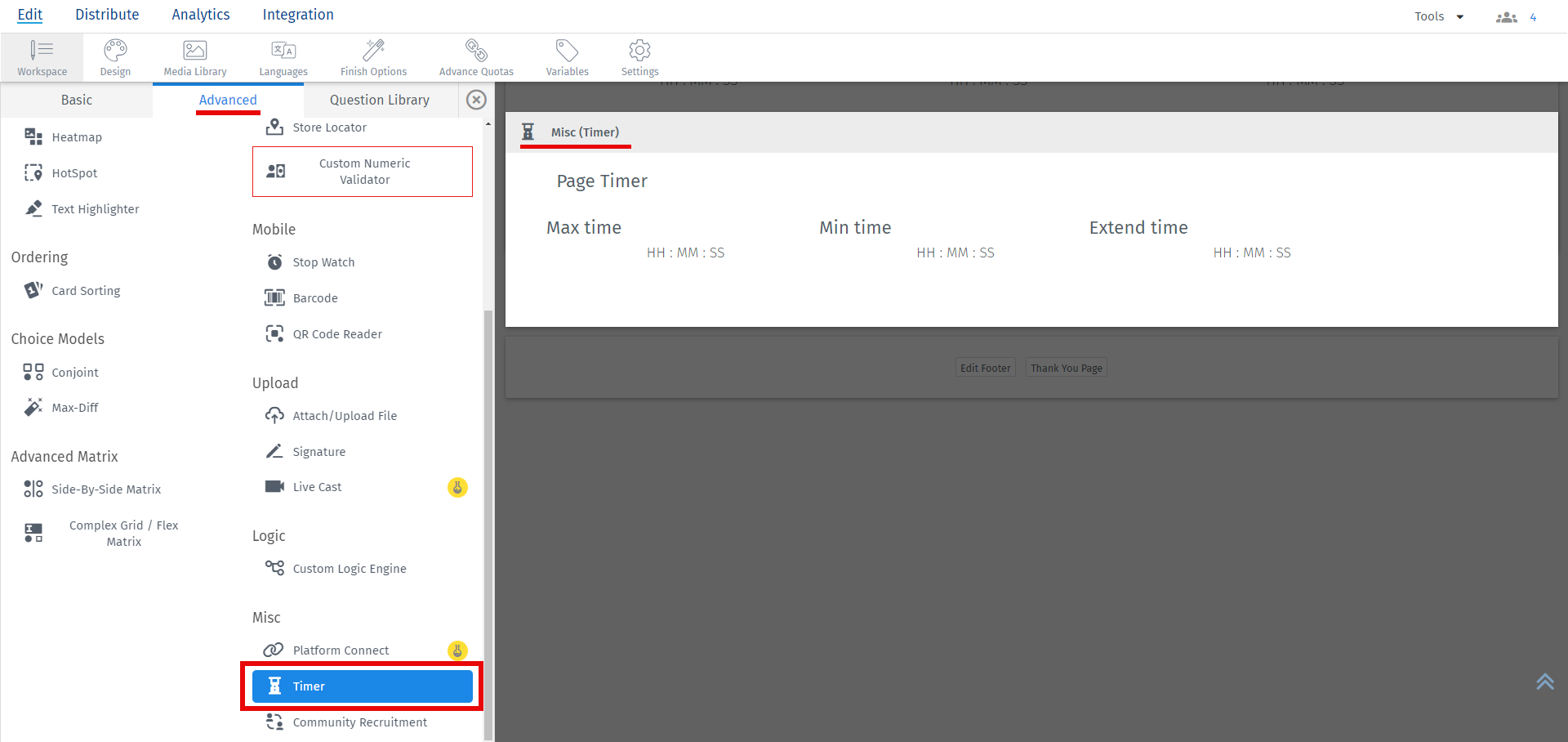1568x742 pixels.
Task: Switch to the Advanced tab
Action: coord(228,100)
